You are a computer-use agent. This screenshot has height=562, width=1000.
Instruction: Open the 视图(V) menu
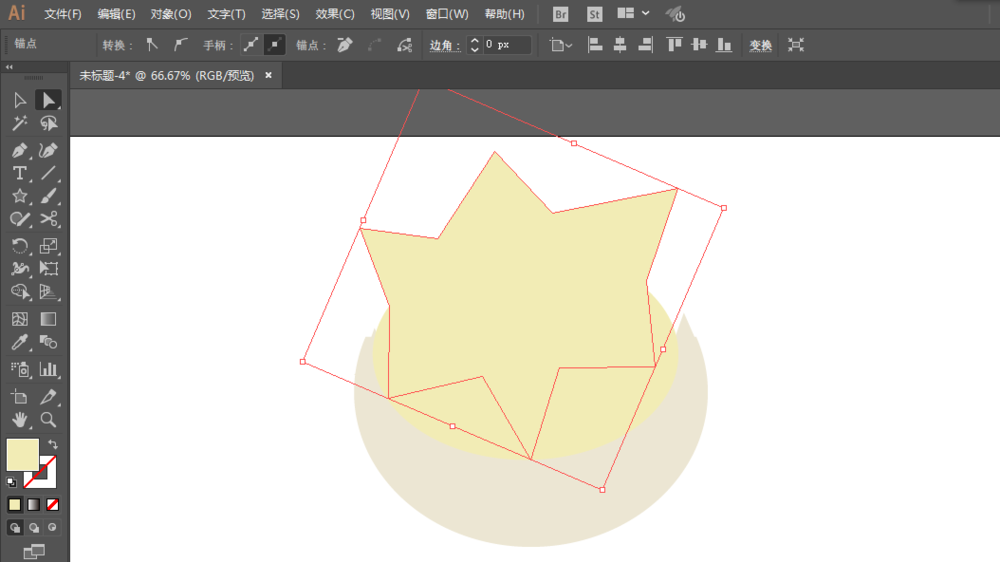390,14
